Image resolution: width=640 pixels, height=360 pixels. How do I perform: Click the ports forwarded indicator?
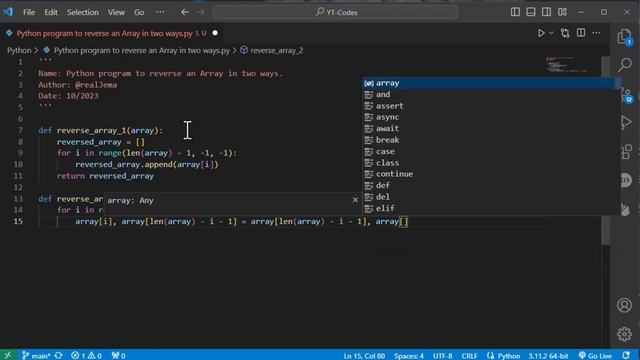(118, 356)
